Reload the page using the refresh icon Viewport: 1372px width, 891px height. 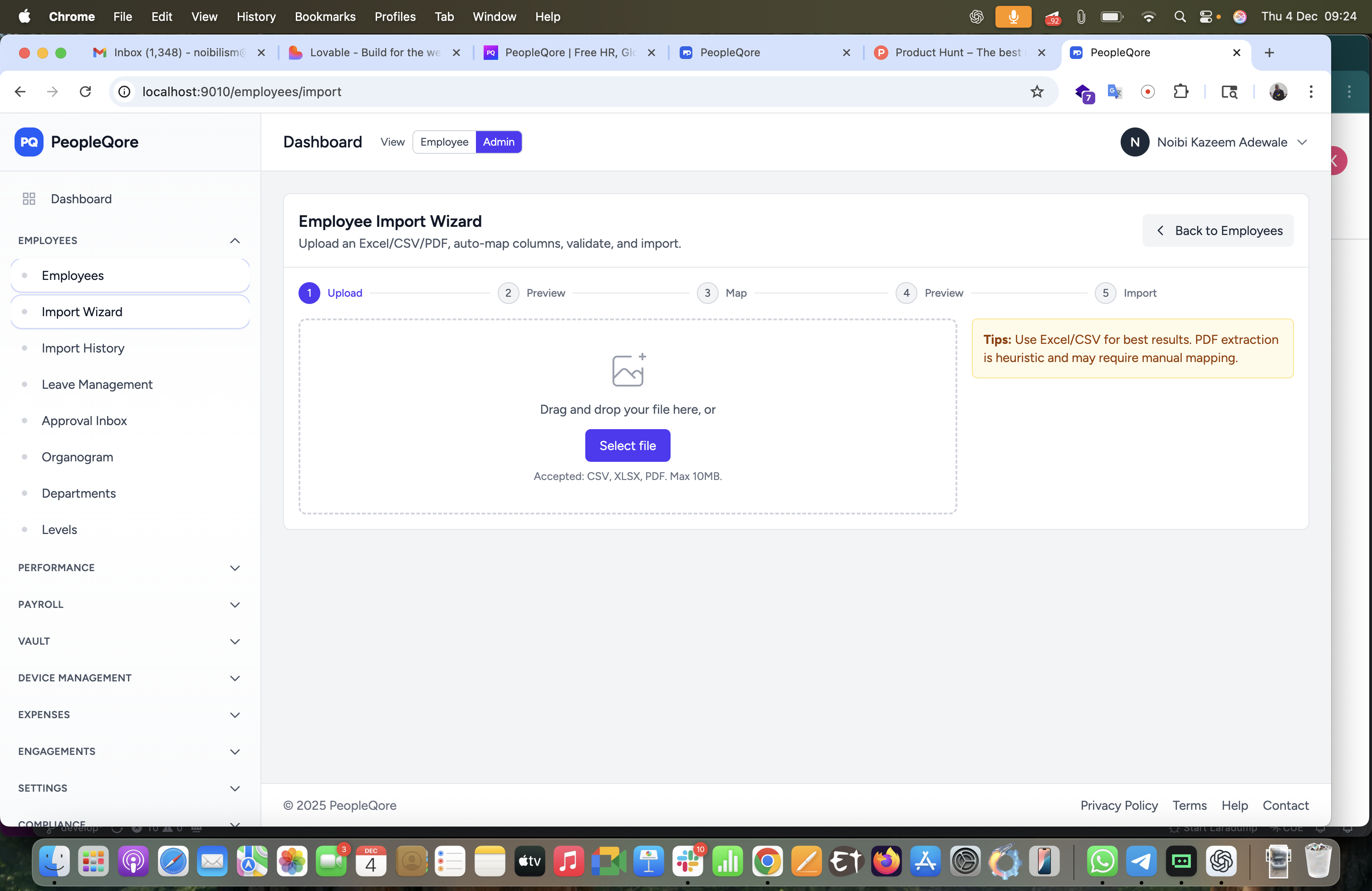point(85,92)
